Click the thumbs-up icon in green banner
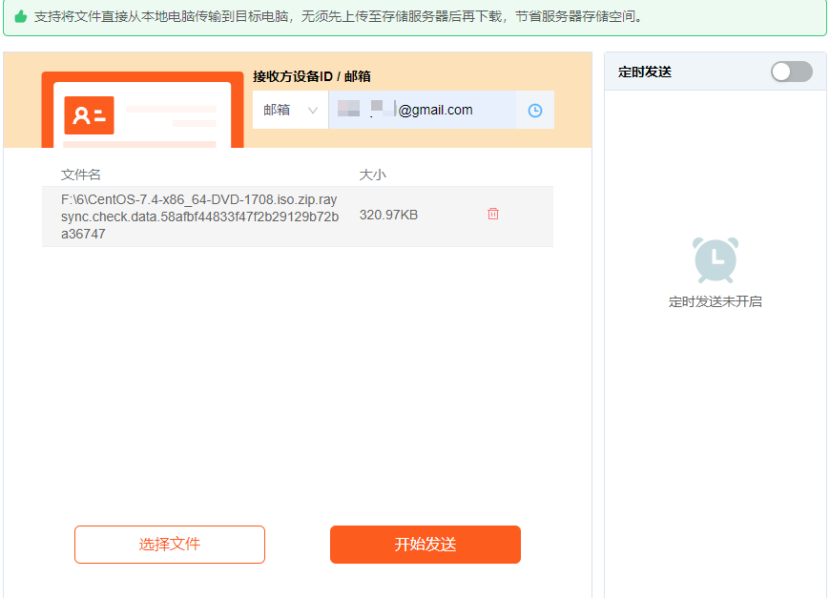Viewport: 830px width, 598px height. (x=20, y=17)
